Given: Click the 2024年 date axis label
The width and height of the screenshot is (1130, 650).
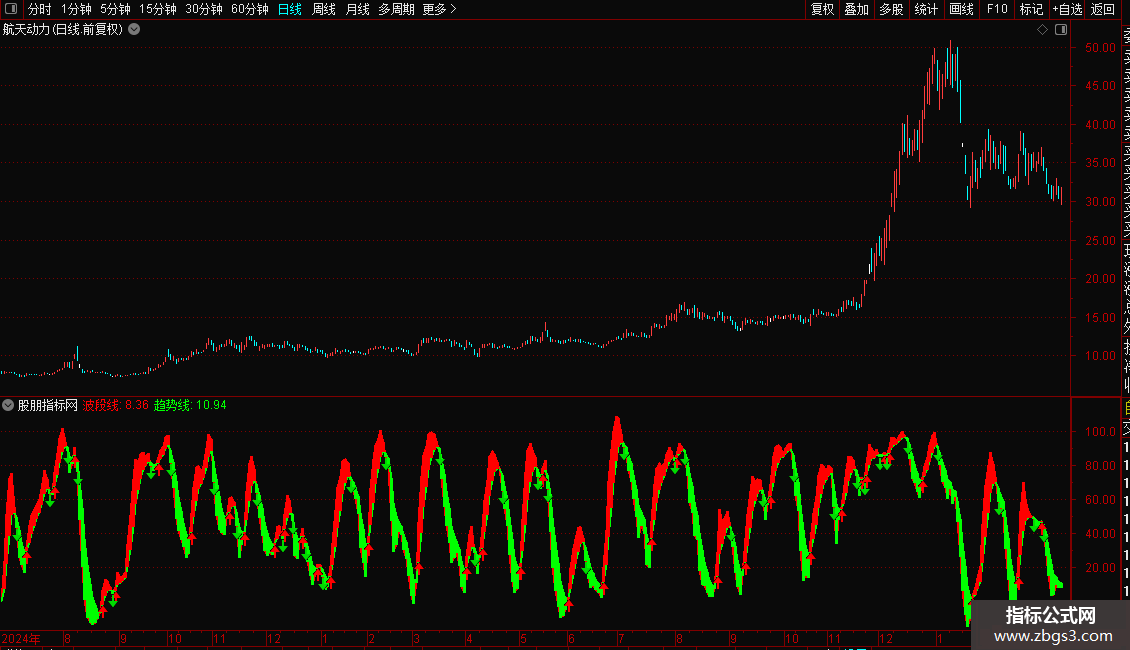Looking at the screenshot, I should (x=21, y=638).
